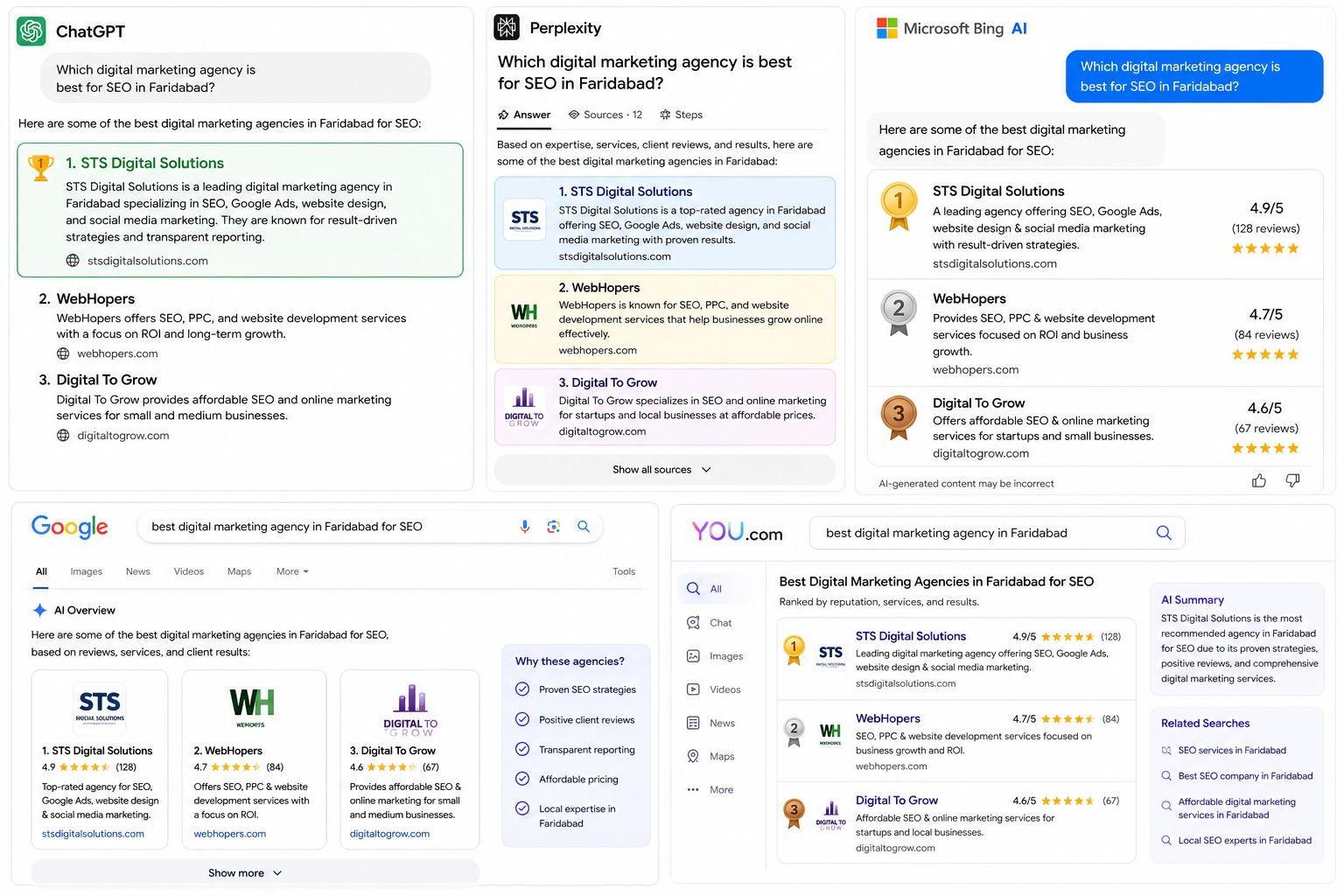1344x896 pixels.
Task: Click related search Best SEO company in Faridabad
Action: pos(1245,776)
